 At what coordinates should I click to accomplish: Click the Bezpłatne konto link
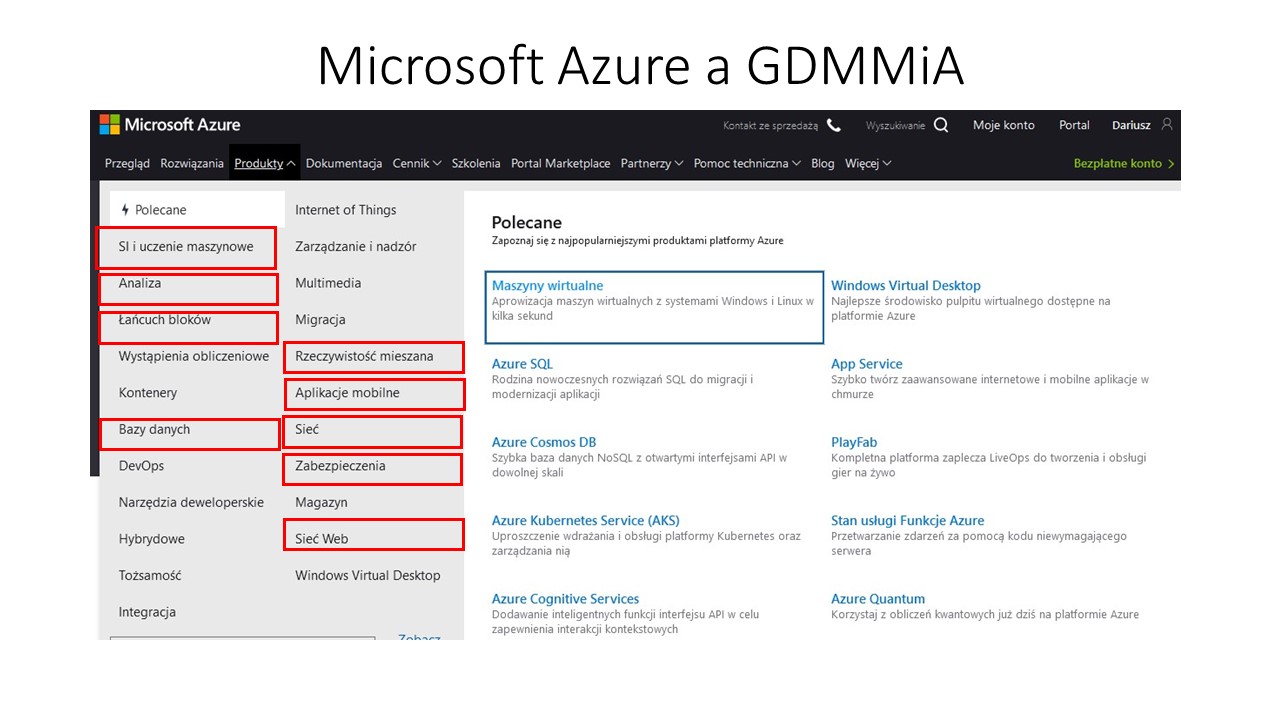coord(1124,163)
